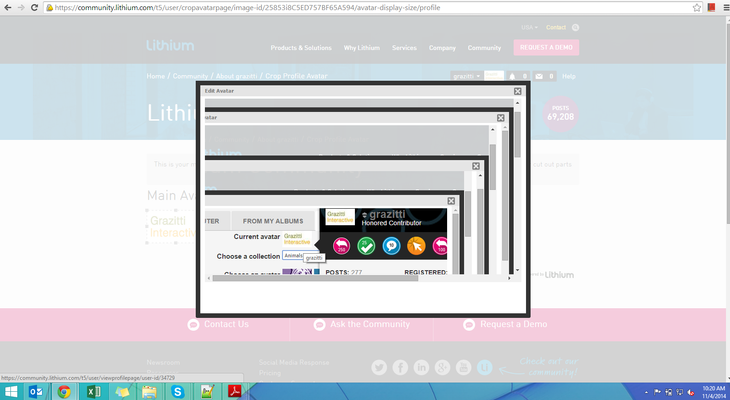Viewport: 730px width, 400px height.
Task: Open the Windows Start button
Action: point(11,392)
